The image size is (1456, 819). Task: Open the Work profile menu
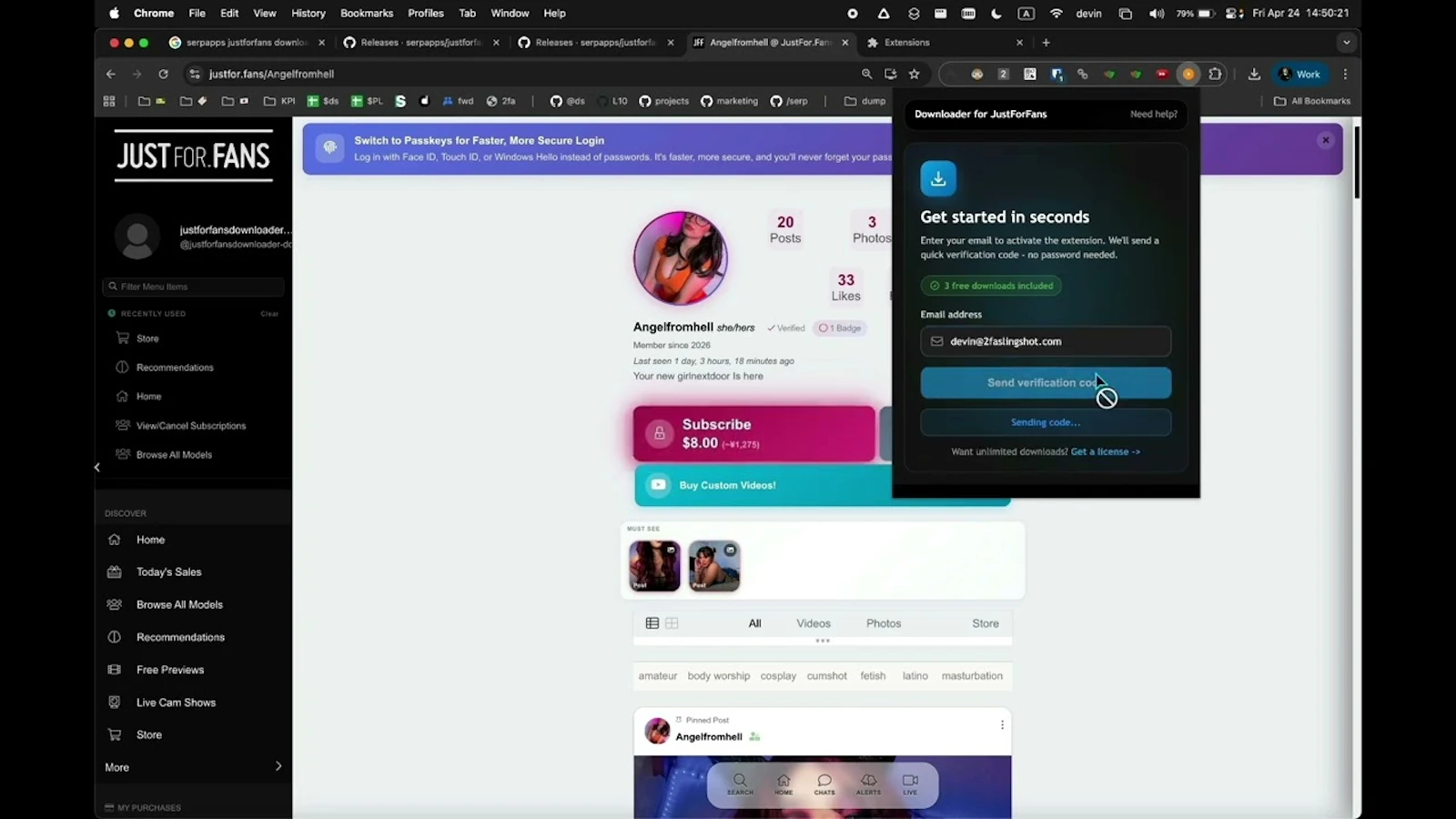1299,75
